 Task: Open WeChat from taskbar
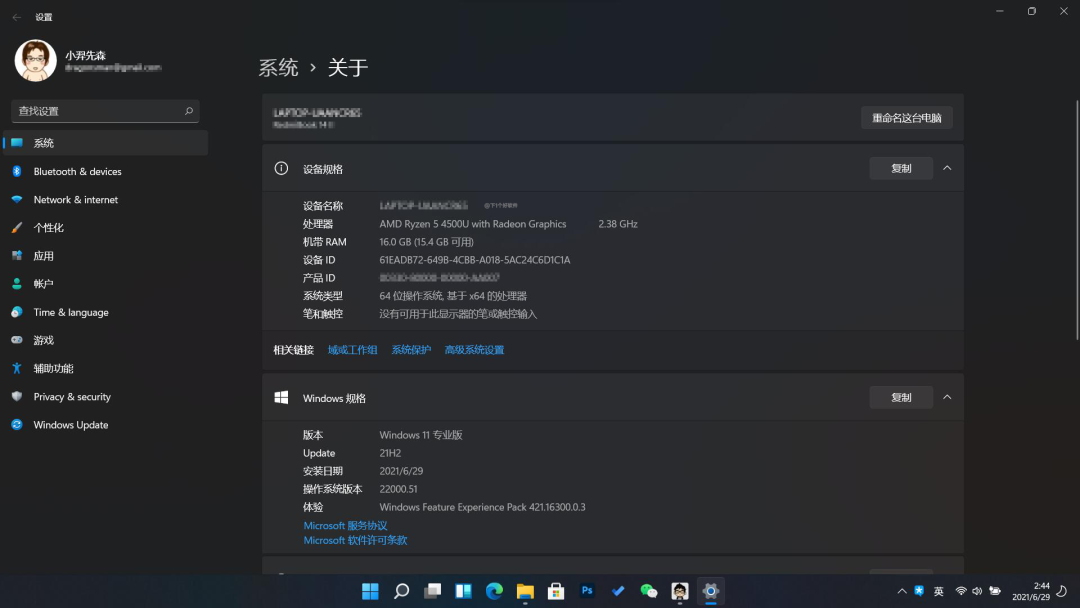pos(649,591)
